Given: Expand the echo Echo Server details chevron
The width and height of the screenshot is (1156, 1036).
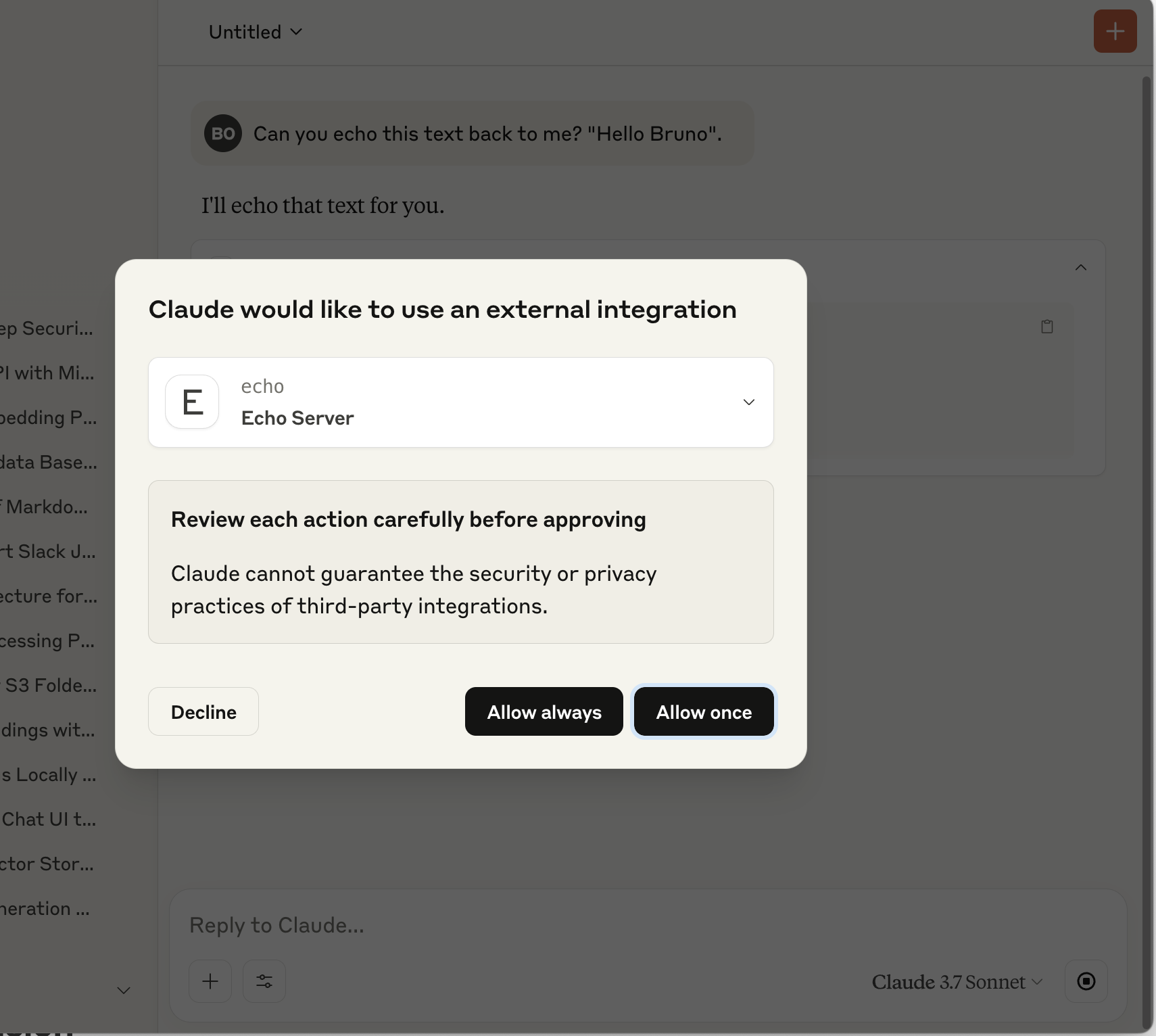Looking at the screenshot, I should 749,402.
